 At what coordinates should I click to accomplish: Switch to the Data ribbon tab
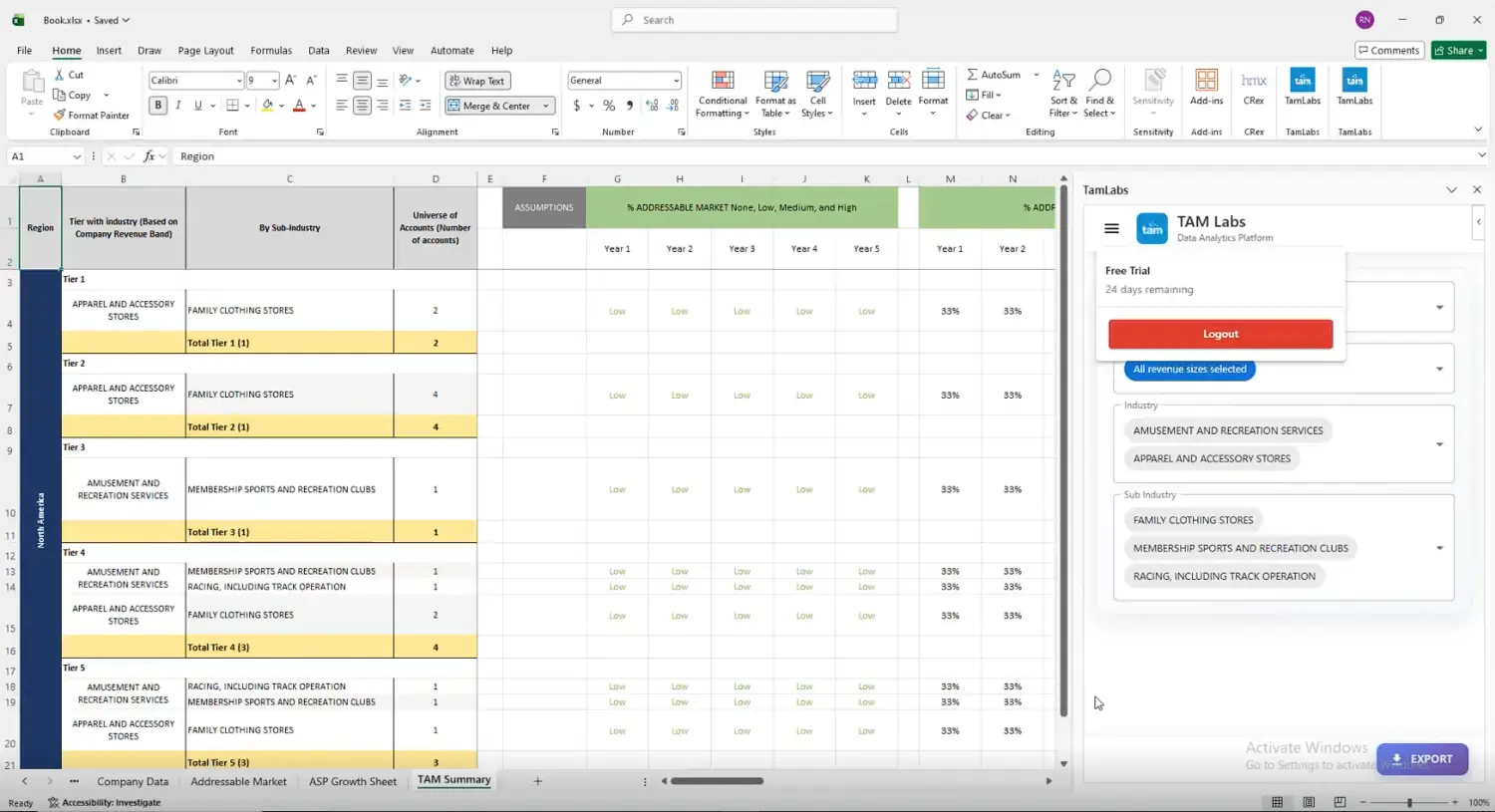coord(319,50)
